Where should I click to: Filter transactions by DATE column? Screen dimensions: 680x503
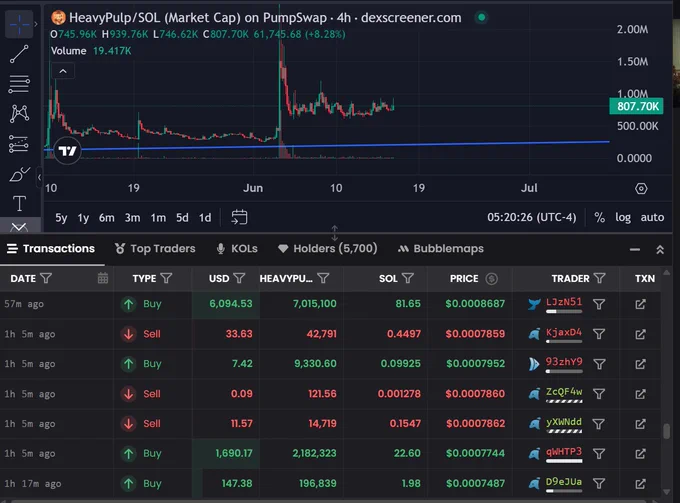(46, 278)
